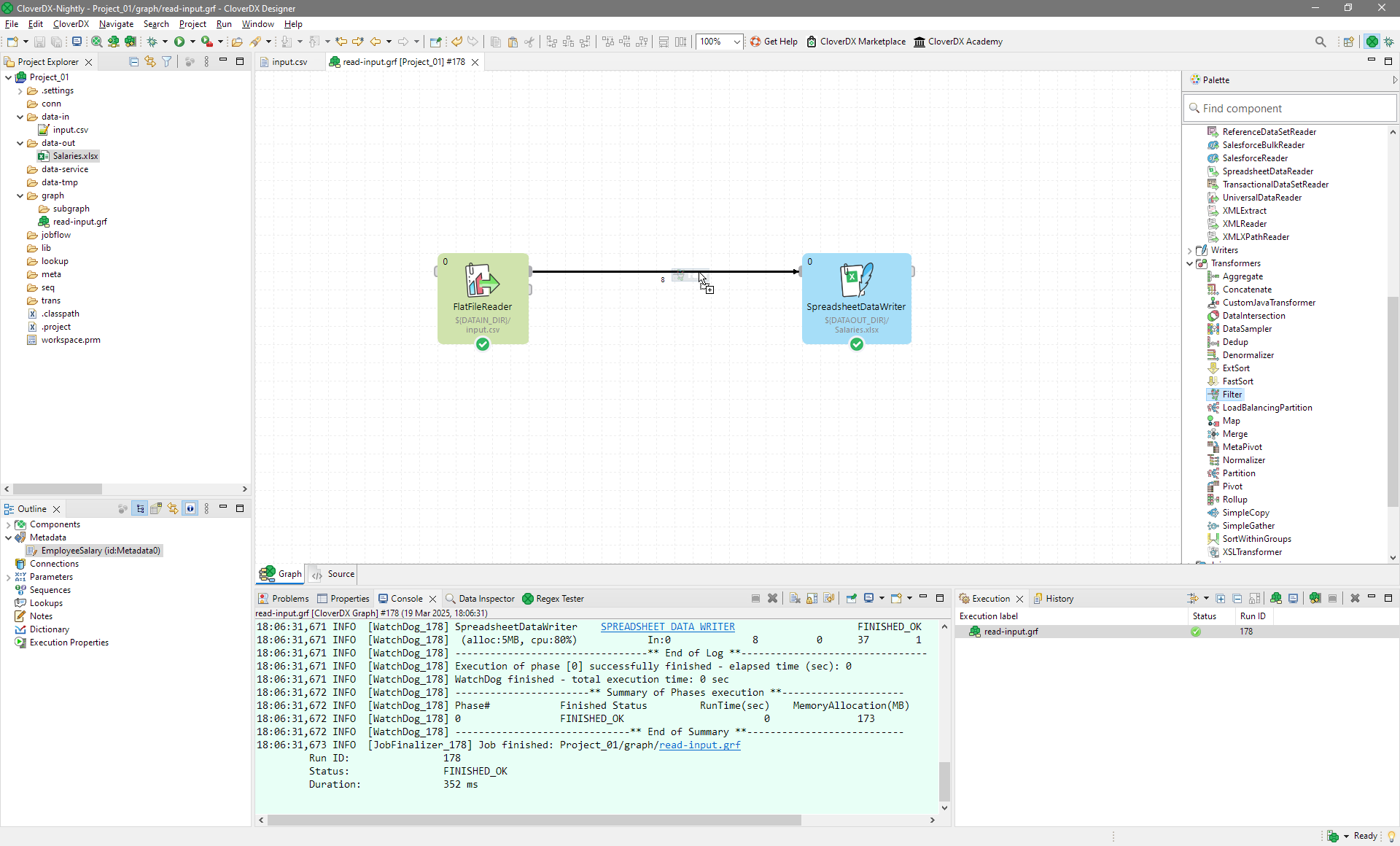This screenshot has width=1400, height=846.
Task: Open the 100% zoom dropdown
Action: coord(736,42)
